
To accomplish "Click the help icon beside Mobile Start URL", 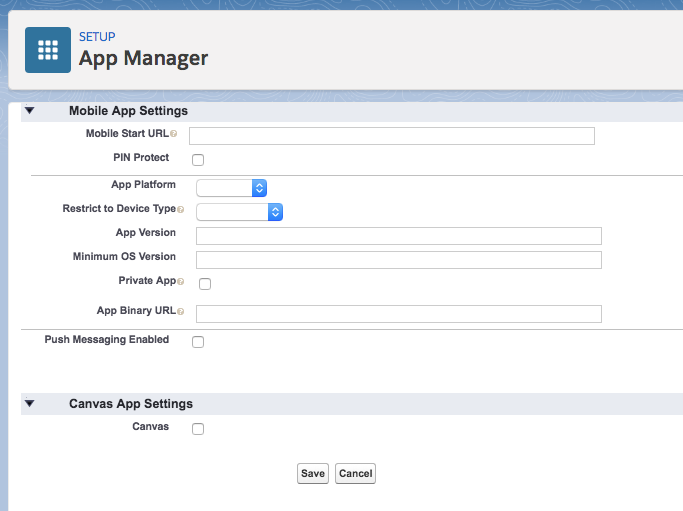I will coord(174,134).
